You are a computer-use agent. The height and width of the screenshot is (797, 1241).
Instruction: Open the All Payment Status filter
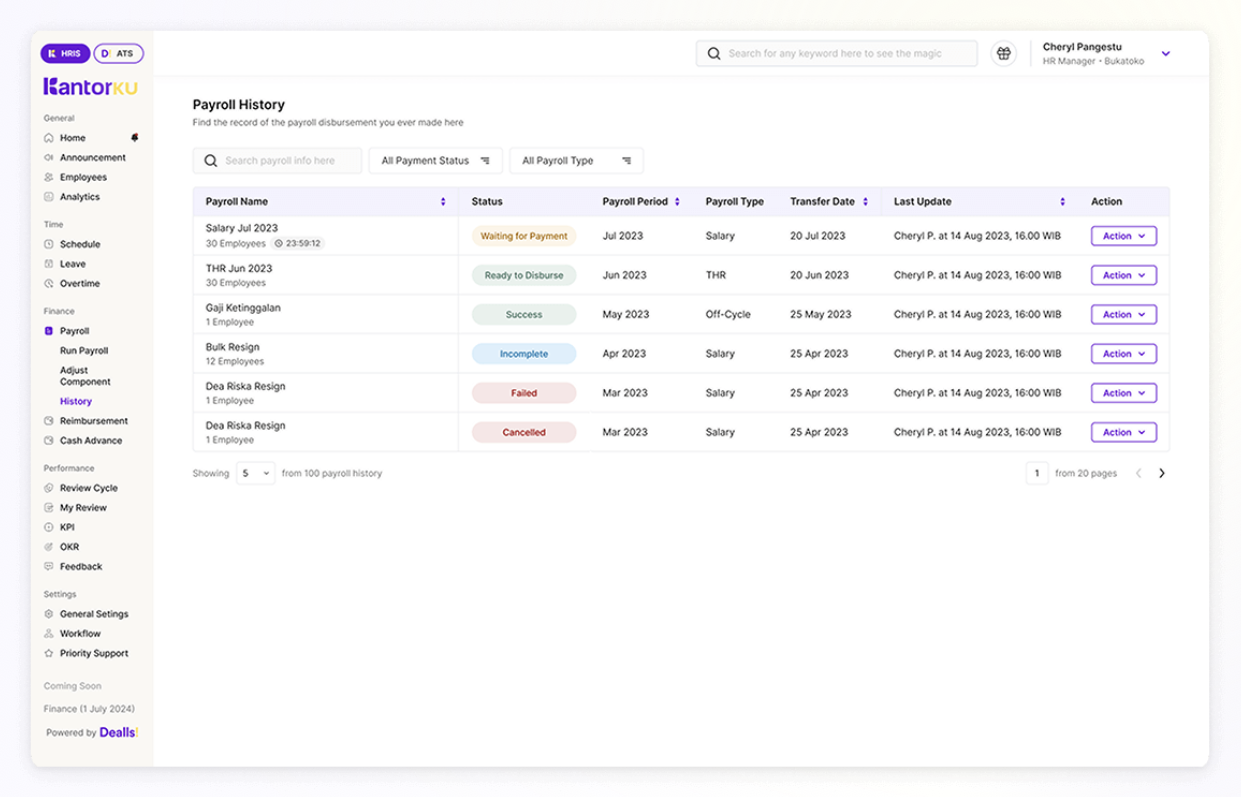point(435,161)
